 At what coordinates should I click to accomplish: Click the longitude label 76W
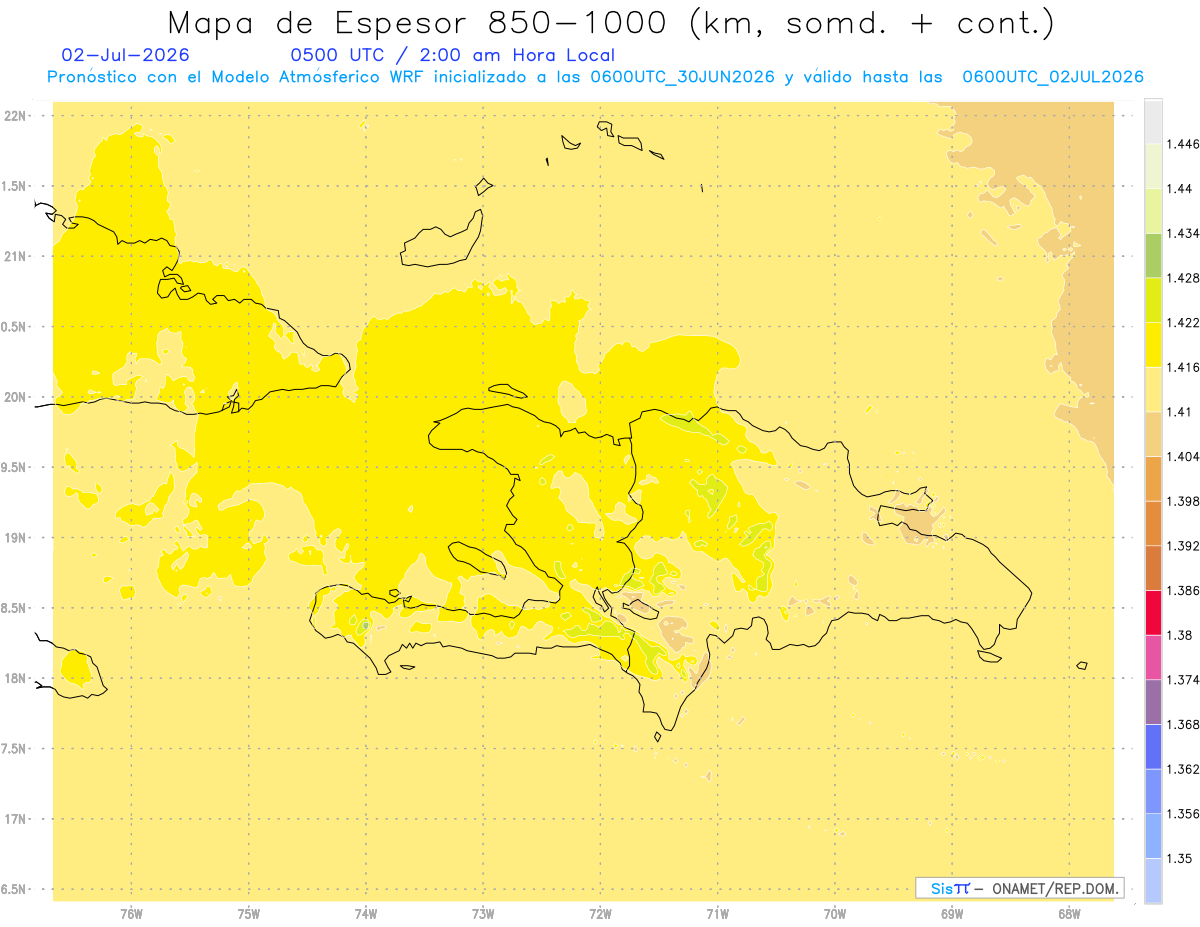[x=131, y=914]
